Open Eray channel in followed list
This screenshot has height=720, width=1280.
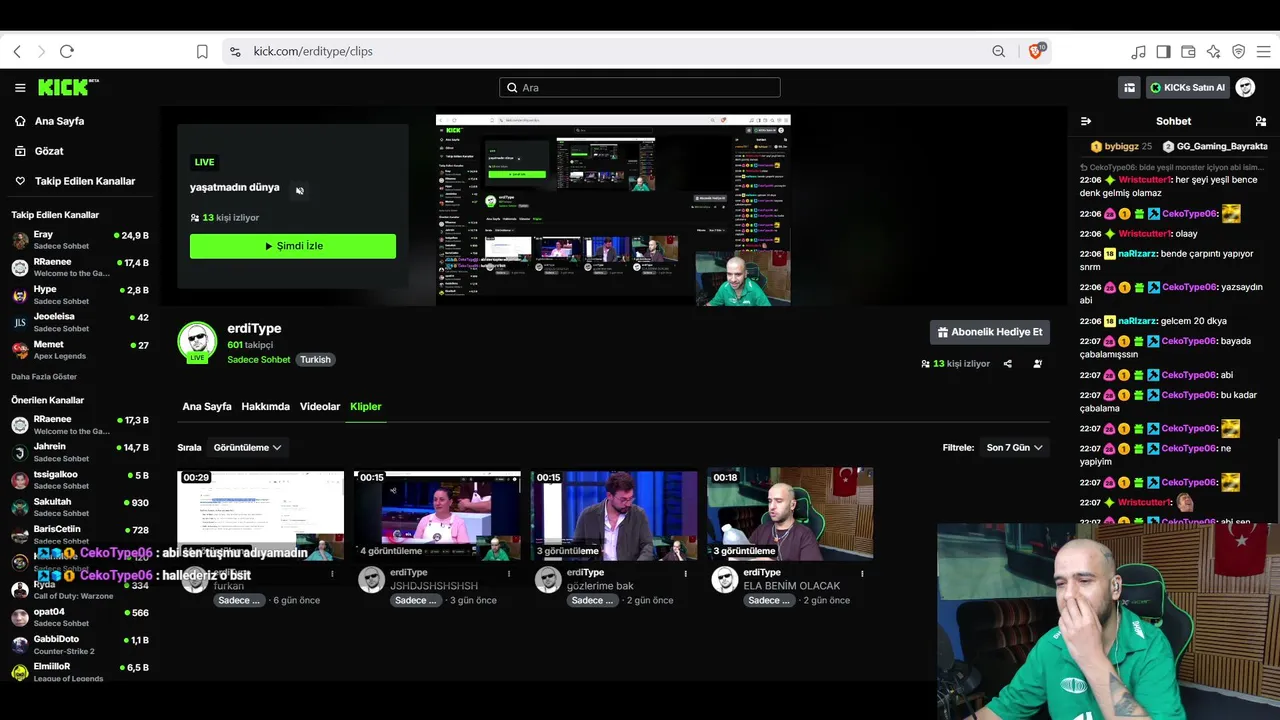(x=80, y=240)
